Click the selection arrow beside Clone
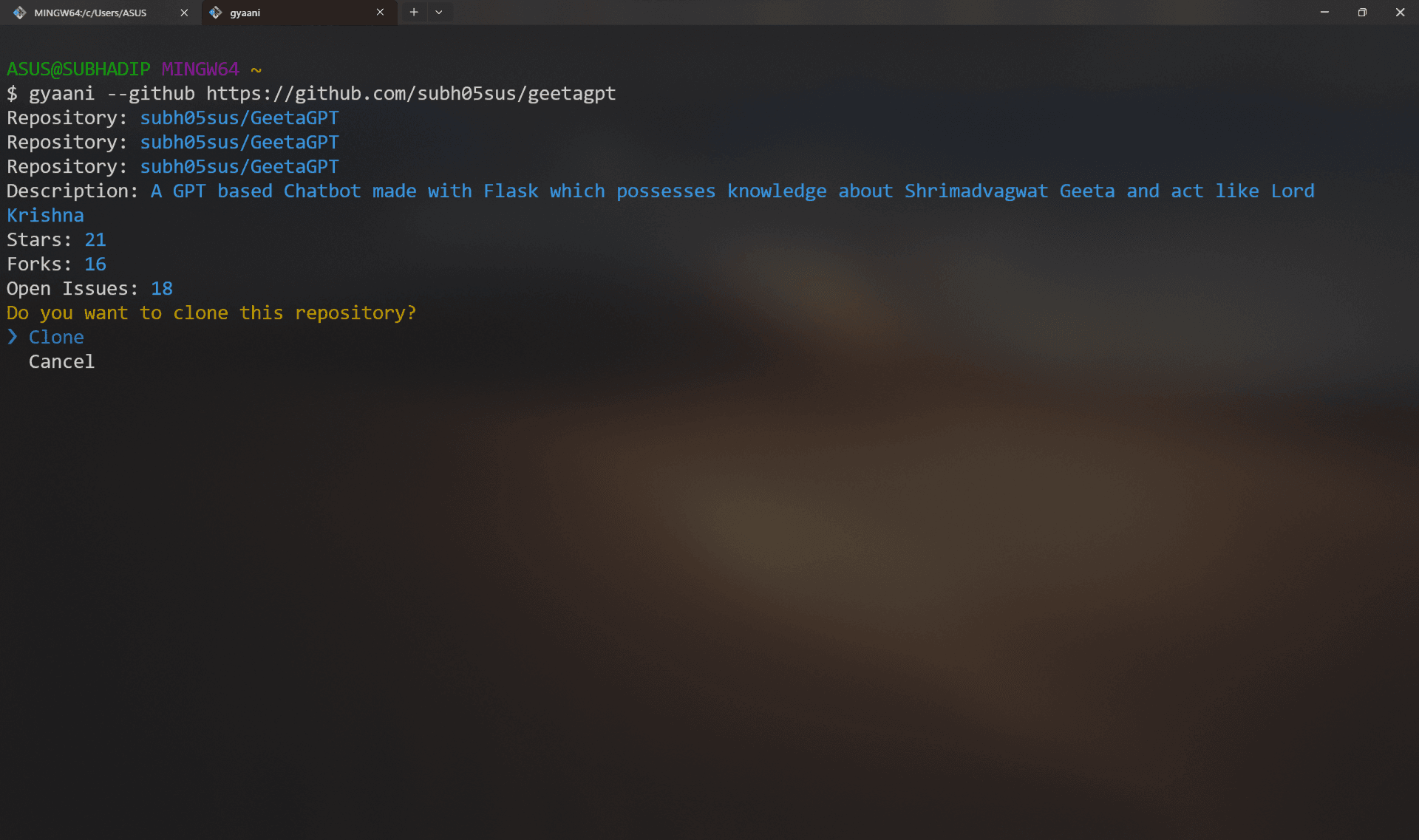The height and width of the screenshot is (840, 1419). pos(13,338)
